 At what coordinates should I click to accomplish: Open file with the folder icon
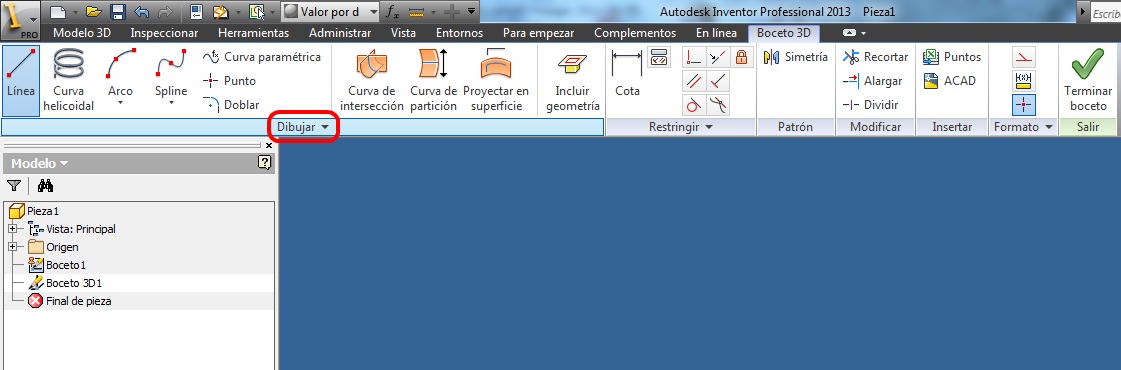coord(93,11)
